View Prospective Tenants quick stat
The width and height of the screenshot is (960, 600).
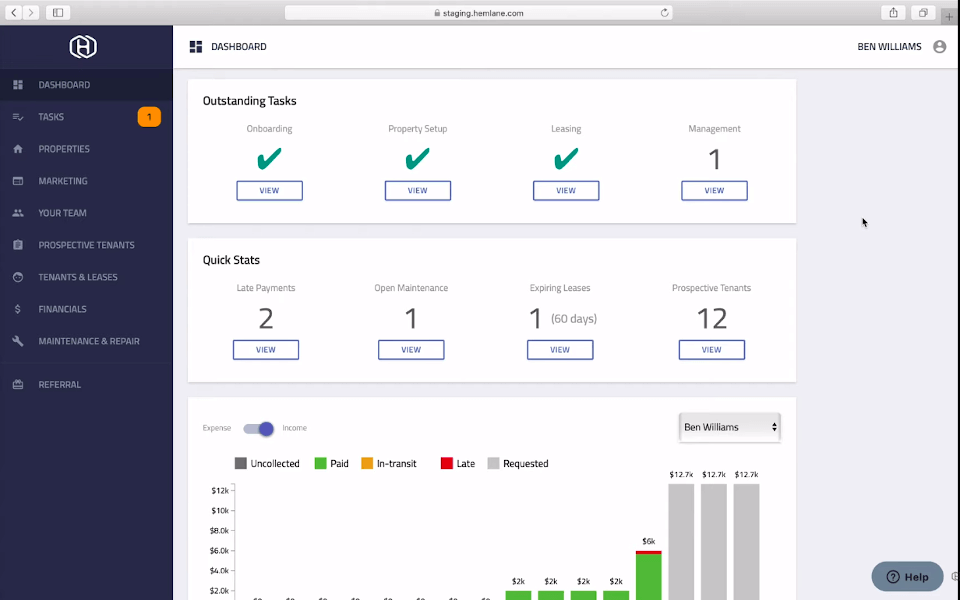[711, 350]
